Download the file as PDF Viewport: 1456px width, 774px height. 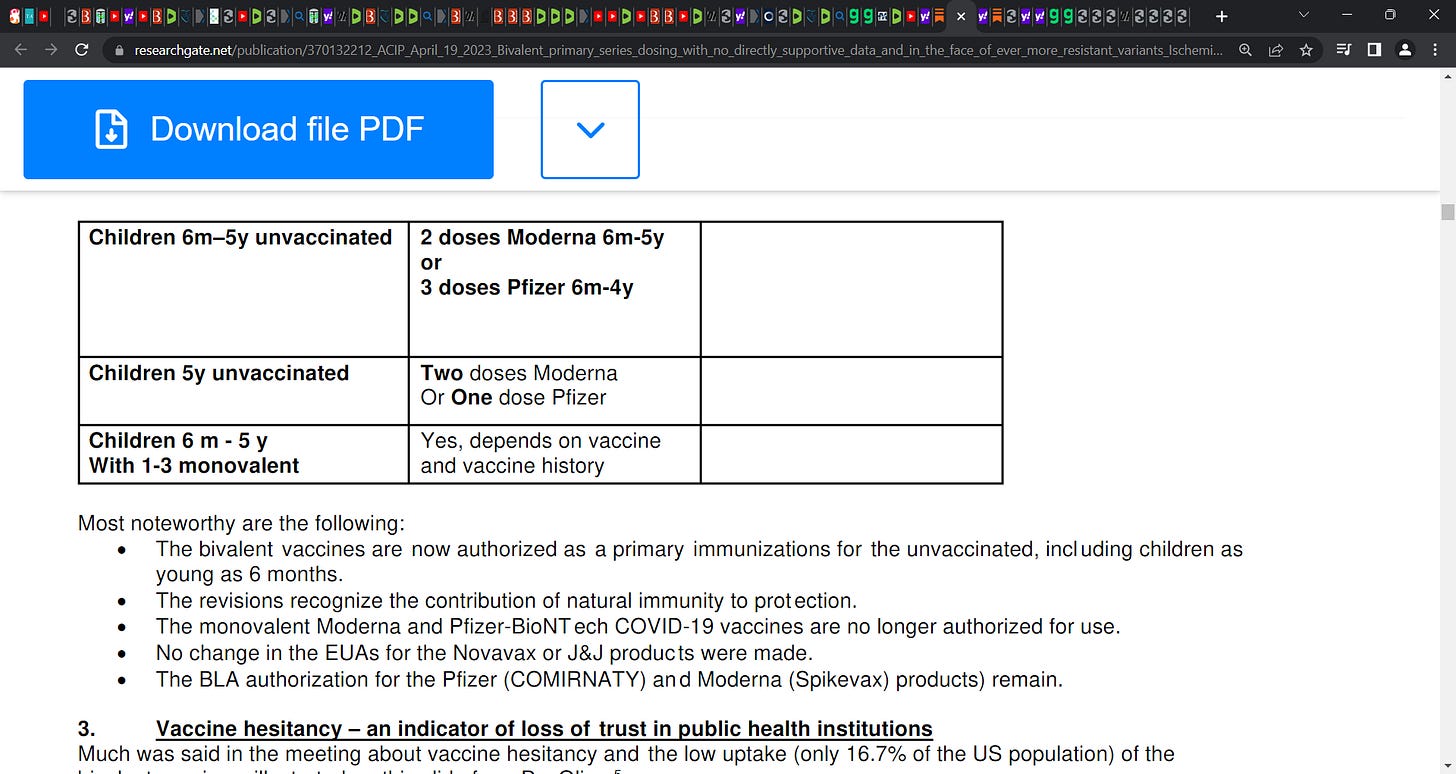pyautogui.click(x=258, y=130)
